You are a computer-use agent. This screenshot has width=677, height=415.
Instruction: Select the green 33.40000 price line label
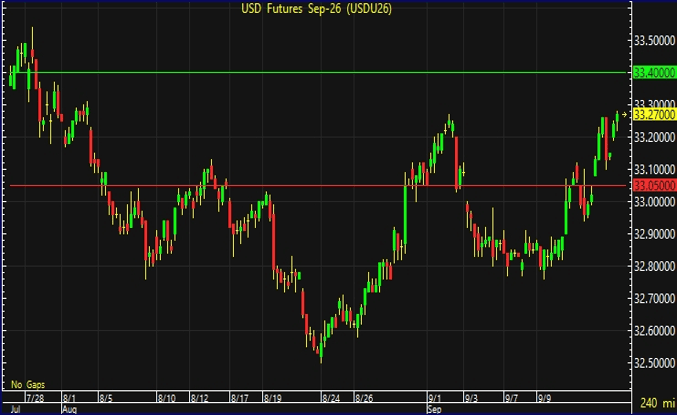coord(654,73)
